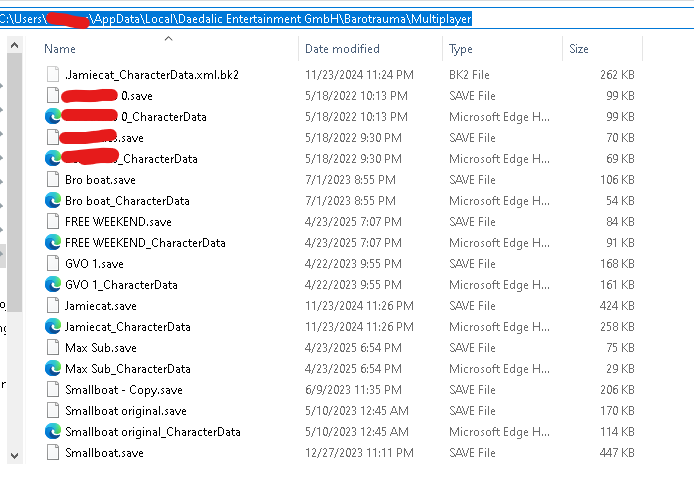Screen dimensions: 694x477
Task: Select the Smallboat - Copy.save file icon
Action: tap(53, 389)
